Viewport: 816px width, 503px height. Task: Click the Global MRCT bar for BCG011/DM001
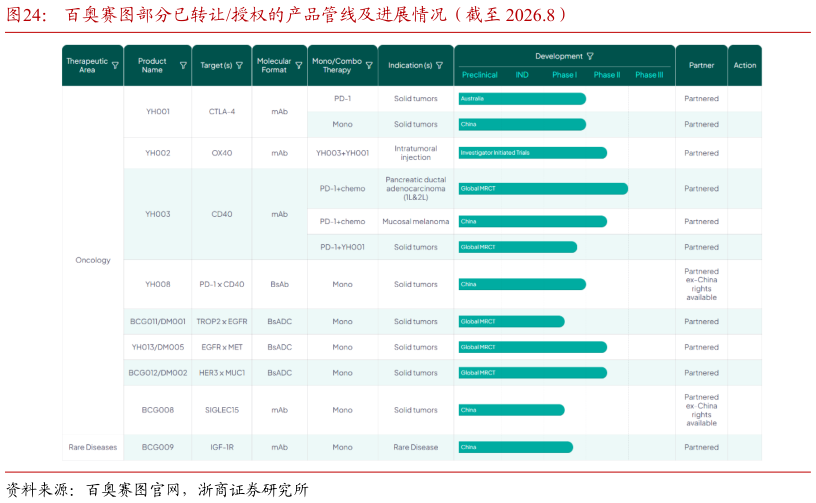pyautogui.click(x=512, y=321)
